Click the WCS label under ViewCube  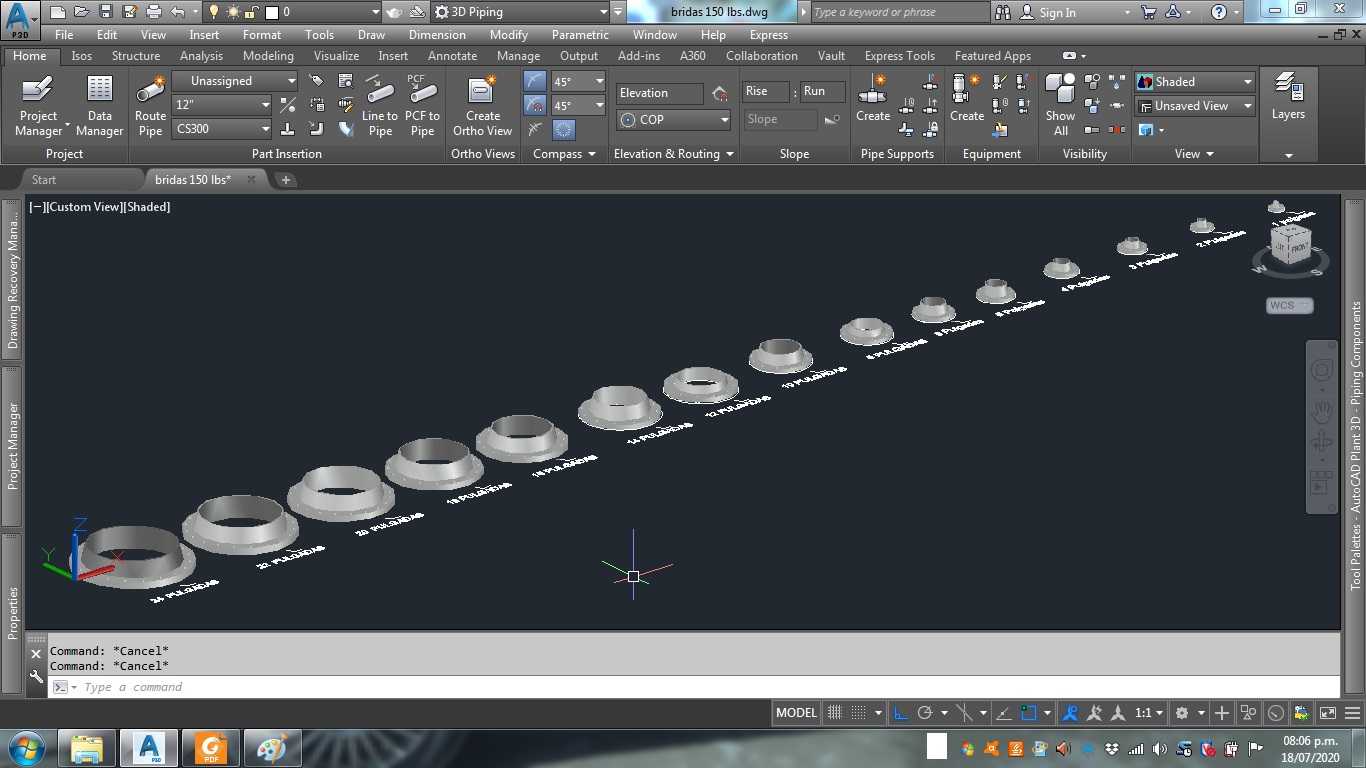tap(1290, 306)
